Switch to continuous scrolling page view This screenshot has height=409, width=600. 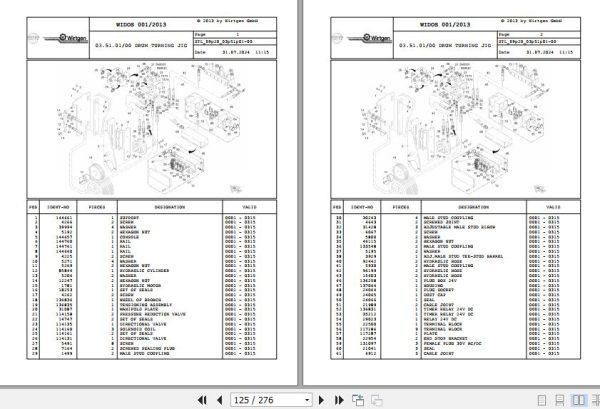559,400
